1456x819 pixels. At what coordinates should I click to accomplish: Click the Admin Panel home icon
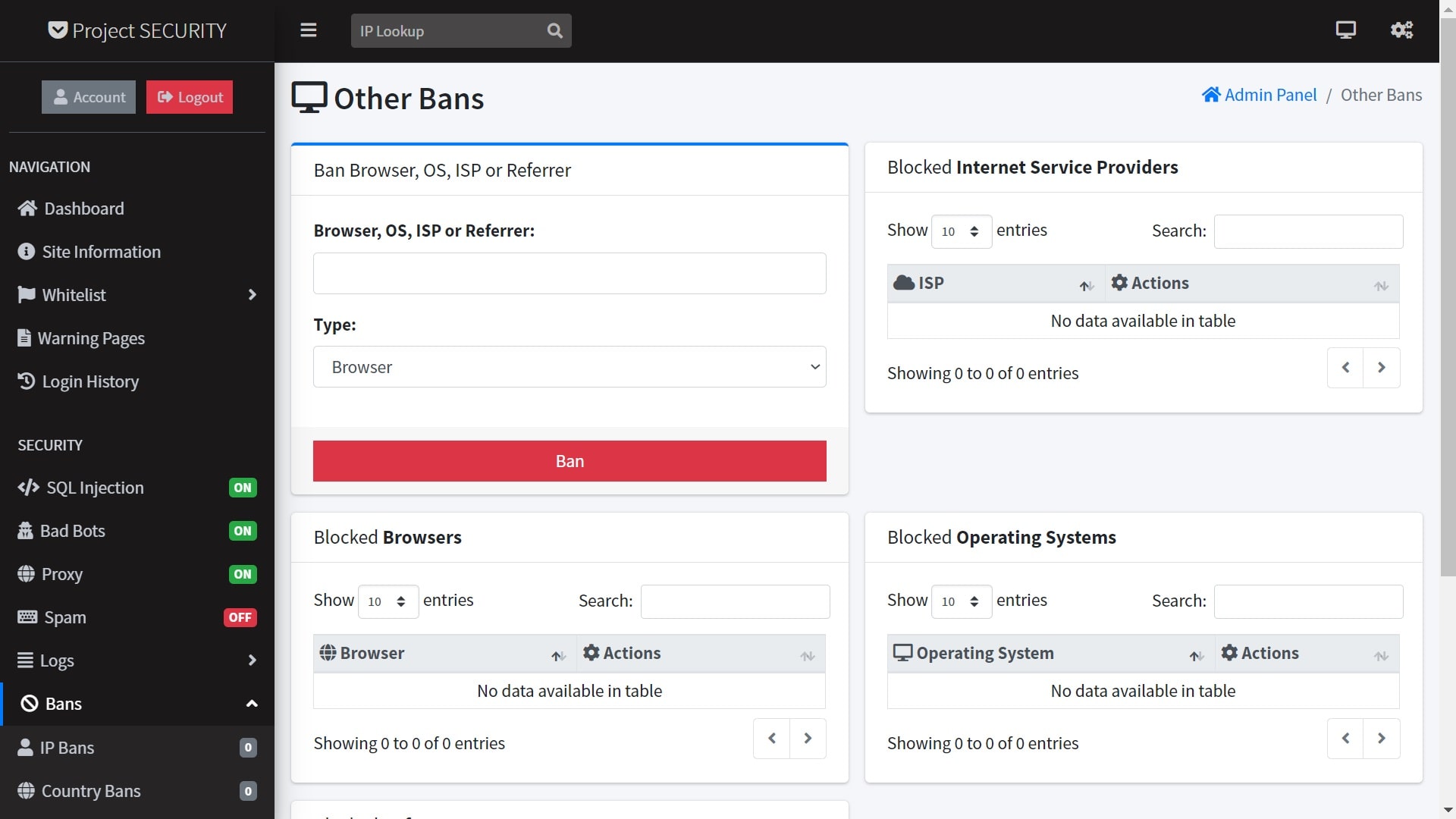click(1211, 94)
